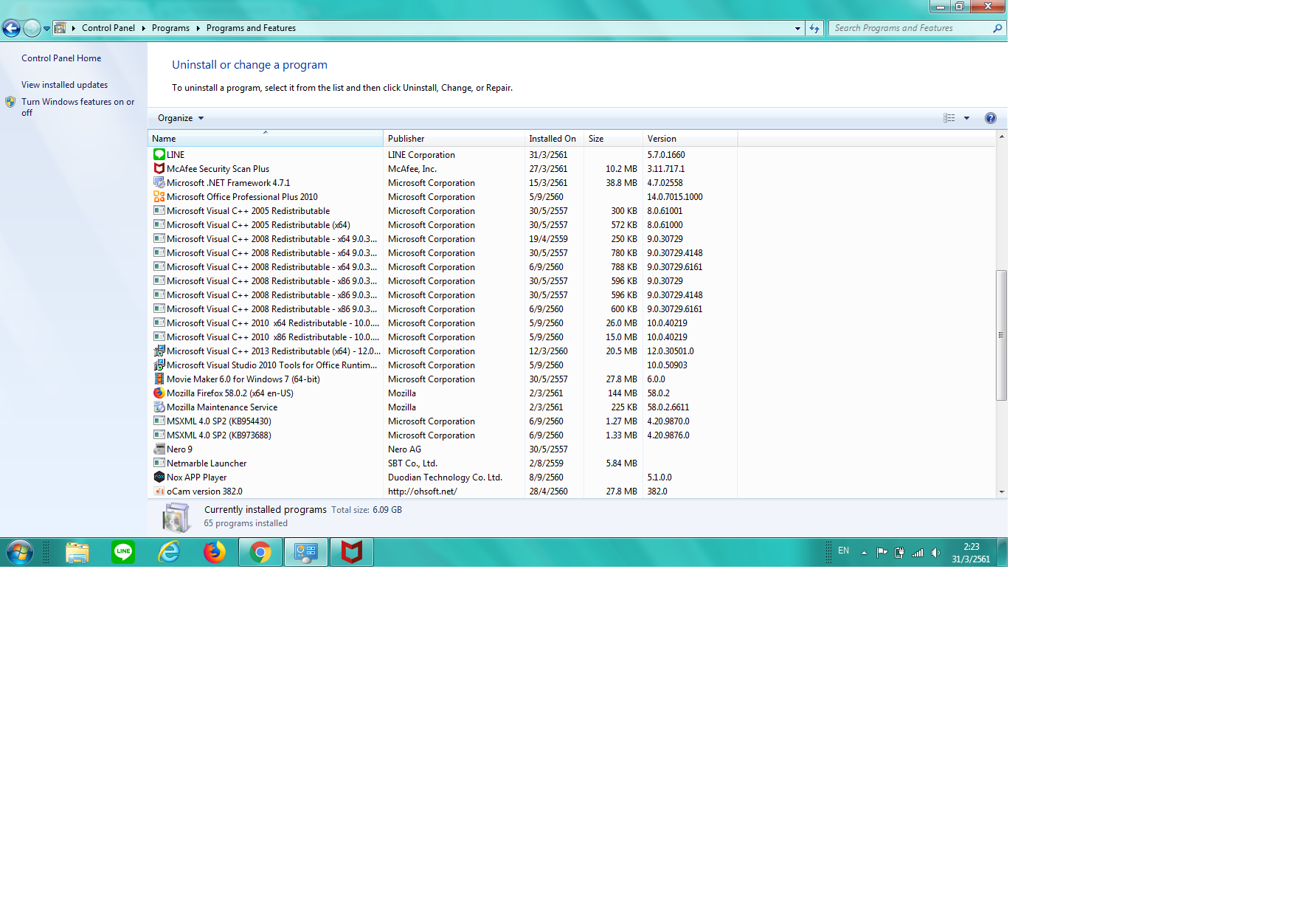Click the scroll up arrow of list

pyautogui.click(x=1001, y=137)
